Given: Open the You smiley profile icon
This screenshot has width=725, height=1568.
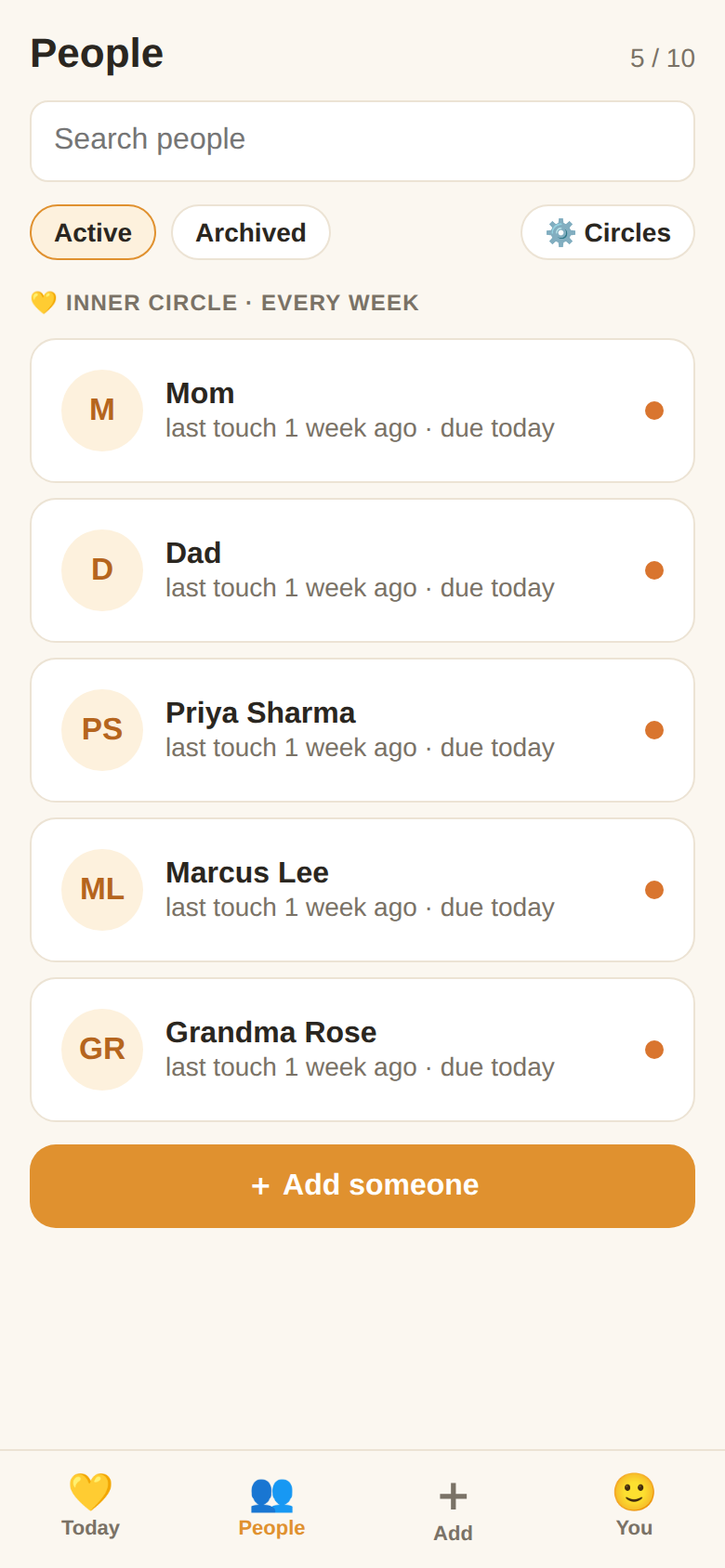Looking at the screenshot, I should [634, 1492].
